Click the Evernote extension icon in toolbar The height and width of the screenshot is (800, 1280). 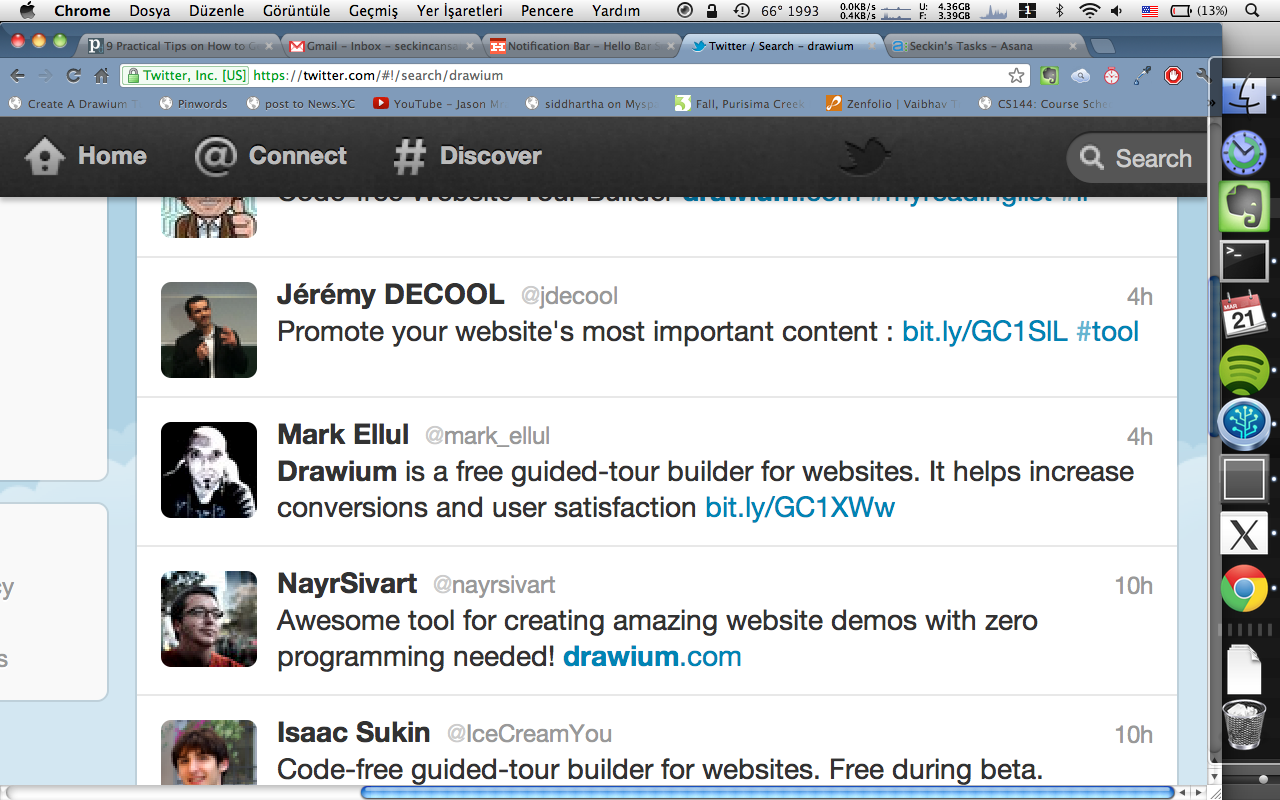pos(1049,76)
